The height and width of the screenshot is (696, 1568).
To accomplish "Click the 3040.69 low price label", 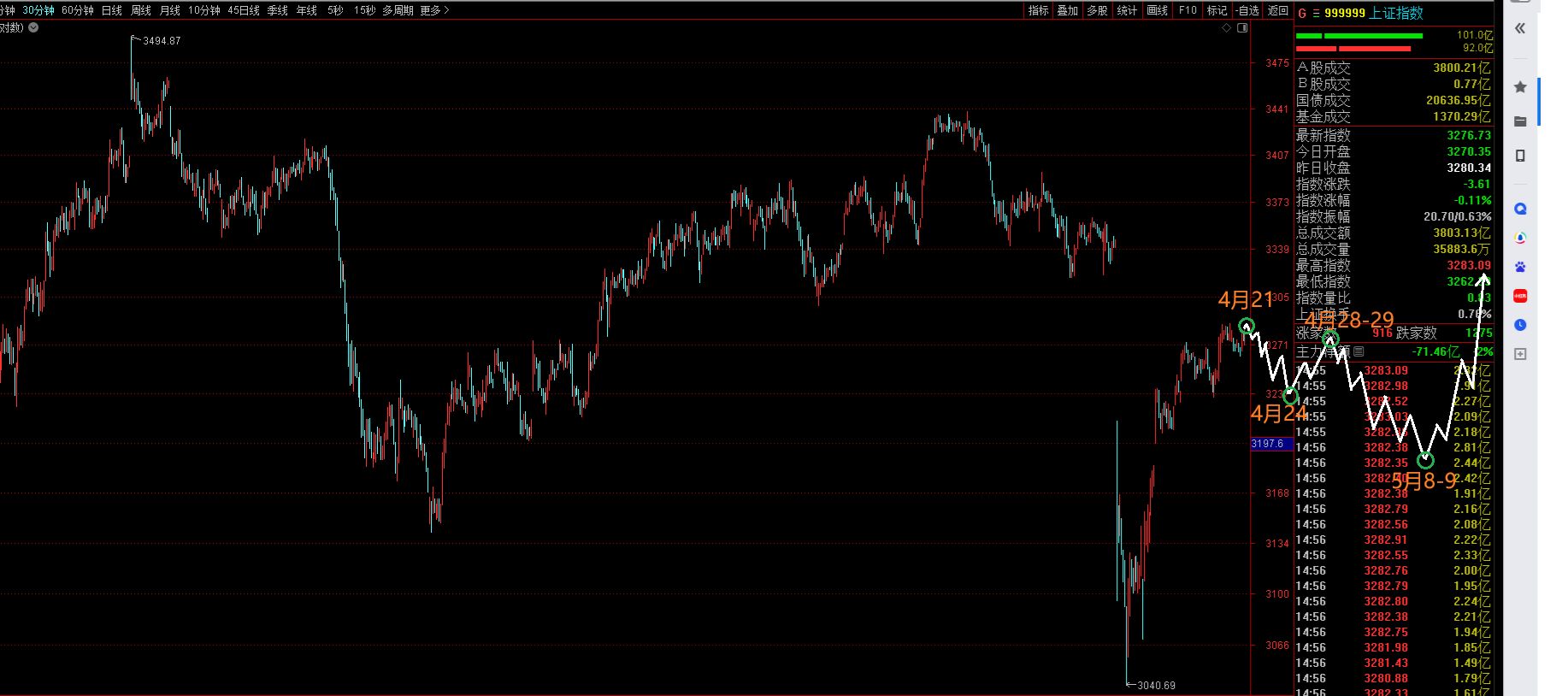I will tap(1156, 686).
